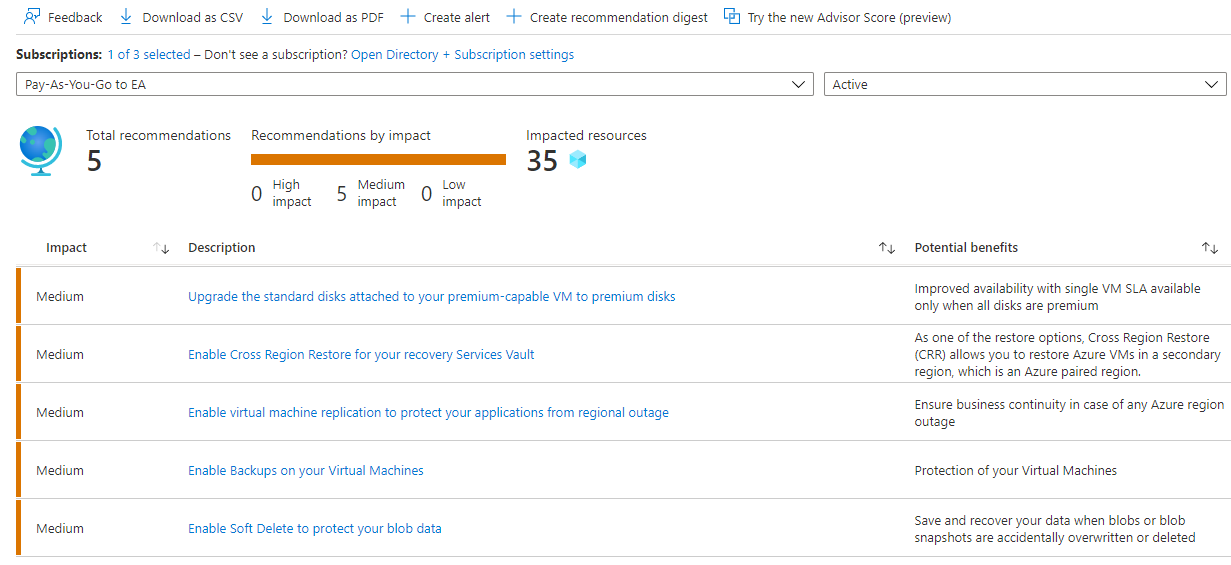The image size is (1231, 565).
Task: Open Directory + Subscription settings link
Action: click(x=462, y=55)
